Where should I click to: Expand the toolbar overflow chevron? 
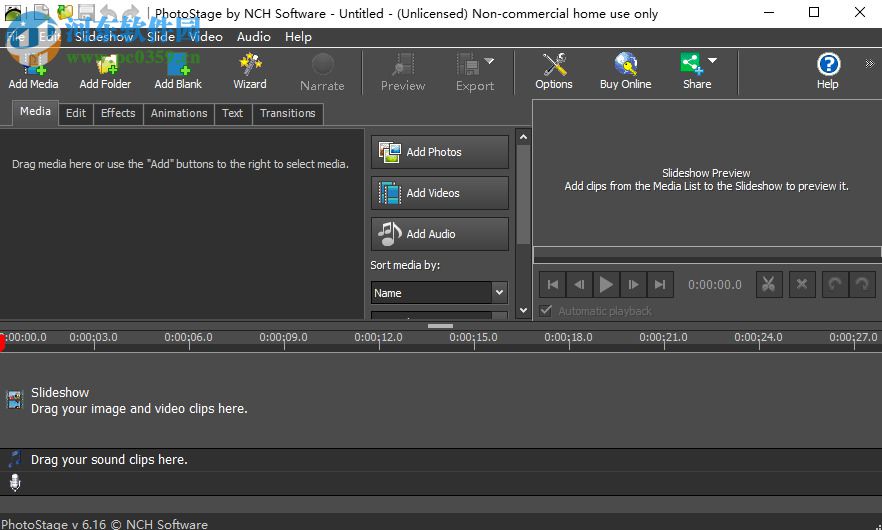click(869, 64)
